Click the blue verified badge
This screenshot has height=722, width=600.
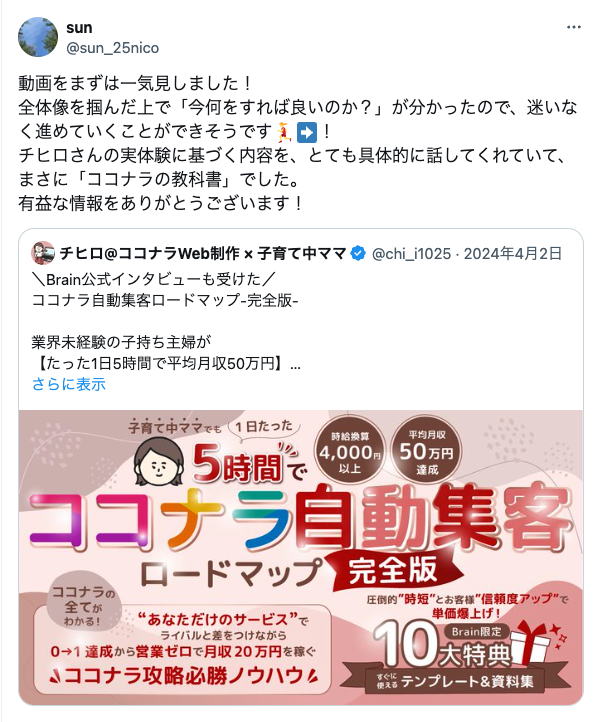358,253
